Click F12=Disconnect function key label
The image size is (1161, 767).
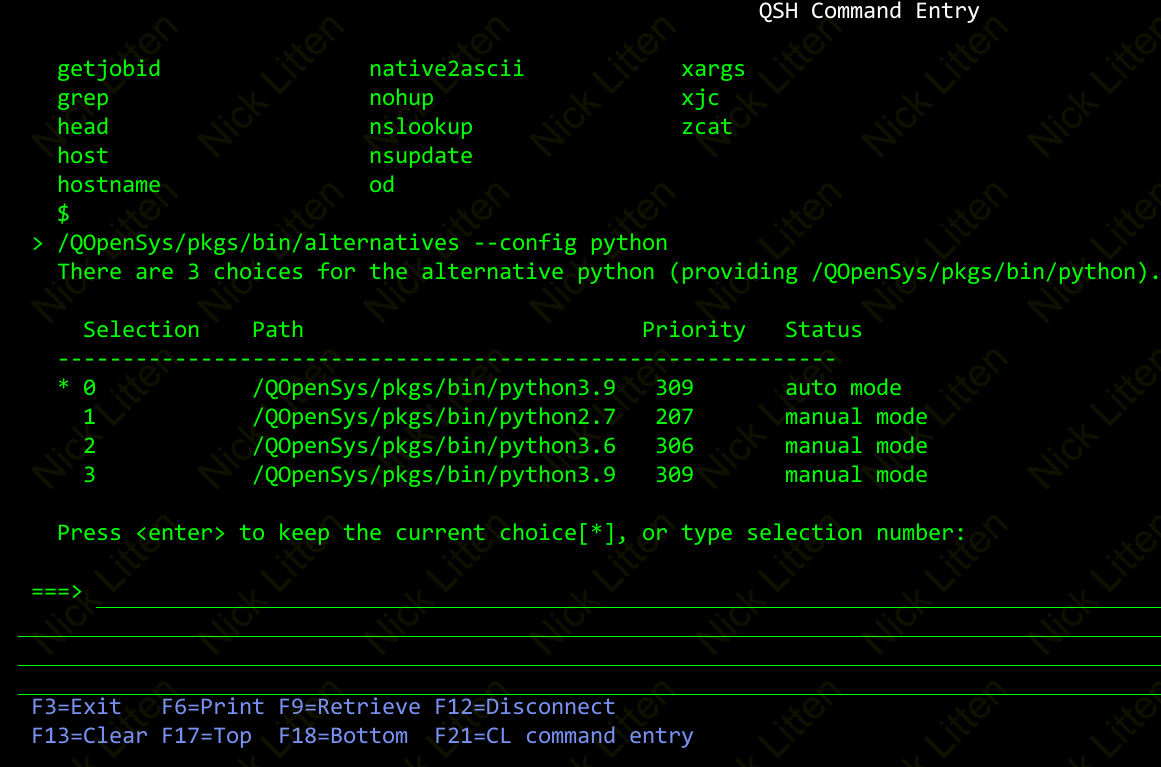click(x=525, y=706)
